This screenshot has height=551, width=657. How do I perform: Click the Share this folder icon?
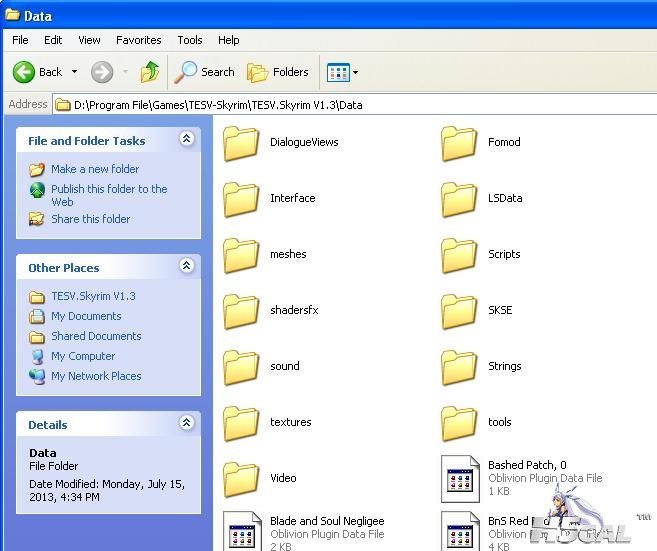click(36, 219)
